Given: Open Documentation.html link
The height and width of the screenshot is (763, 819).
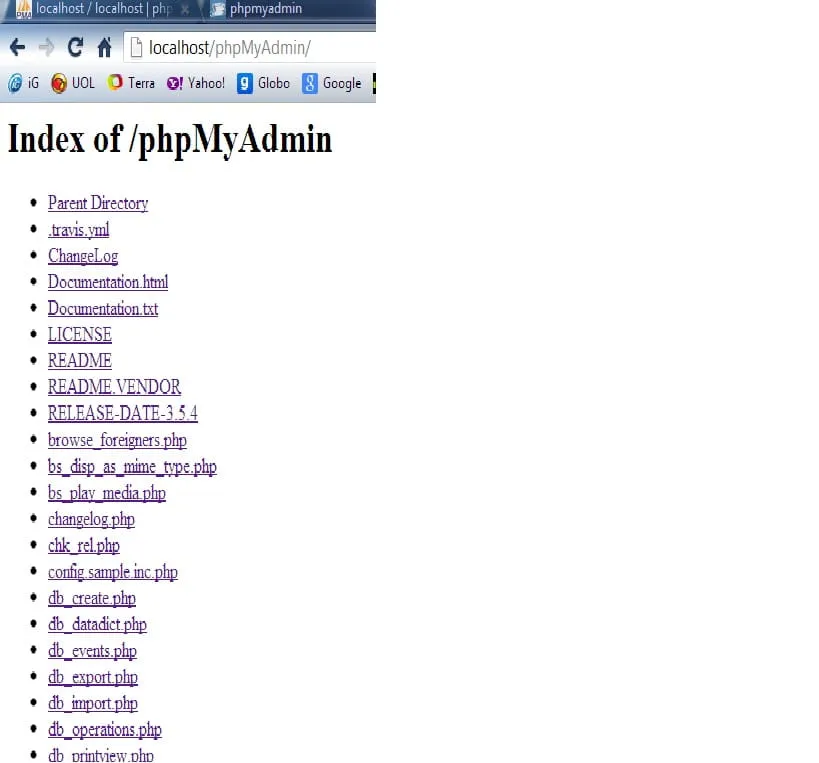Looking at the screenshot, I should 108,281.
